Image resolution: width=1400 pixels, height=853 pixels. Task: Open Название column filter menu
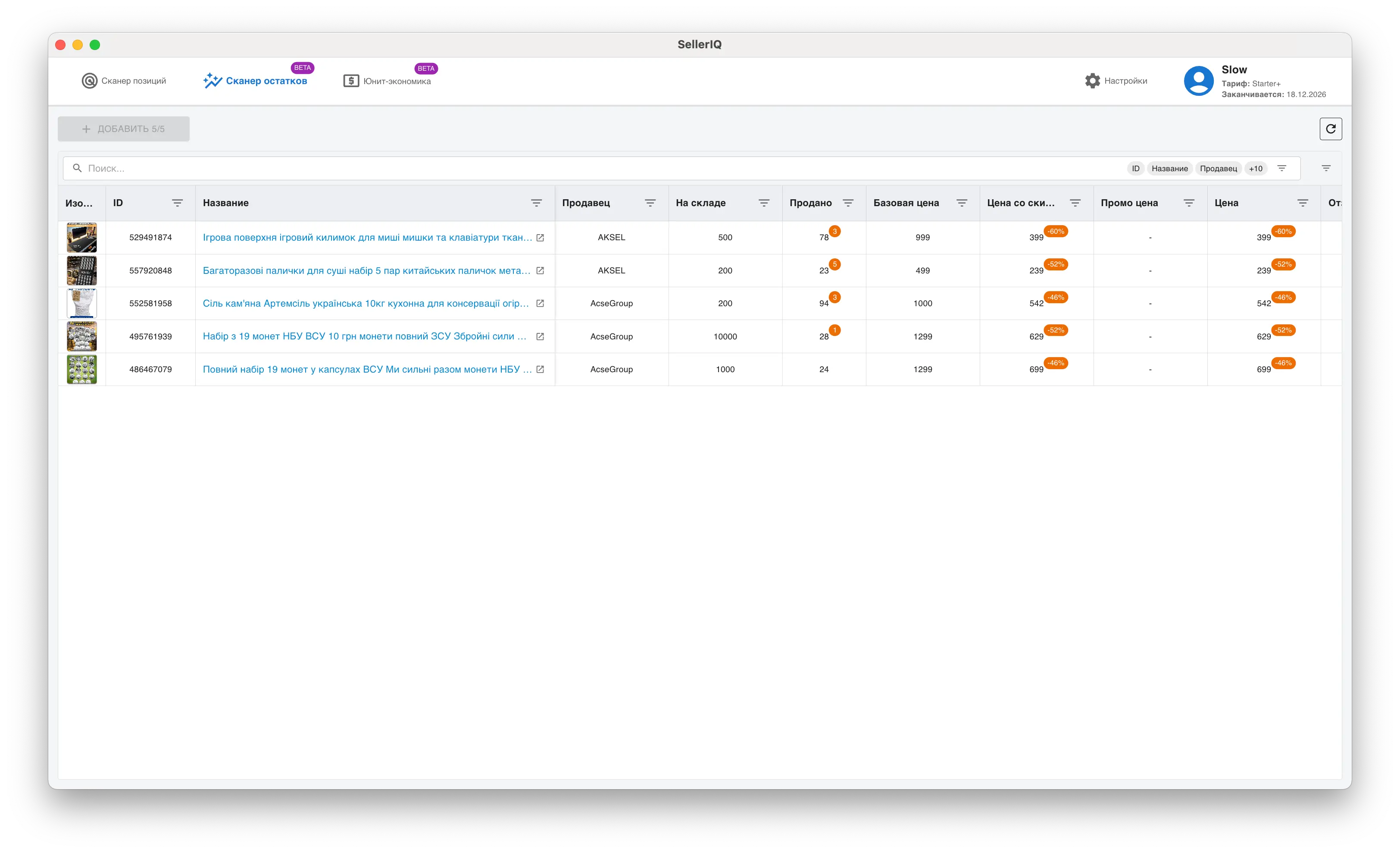click(536, 203)
